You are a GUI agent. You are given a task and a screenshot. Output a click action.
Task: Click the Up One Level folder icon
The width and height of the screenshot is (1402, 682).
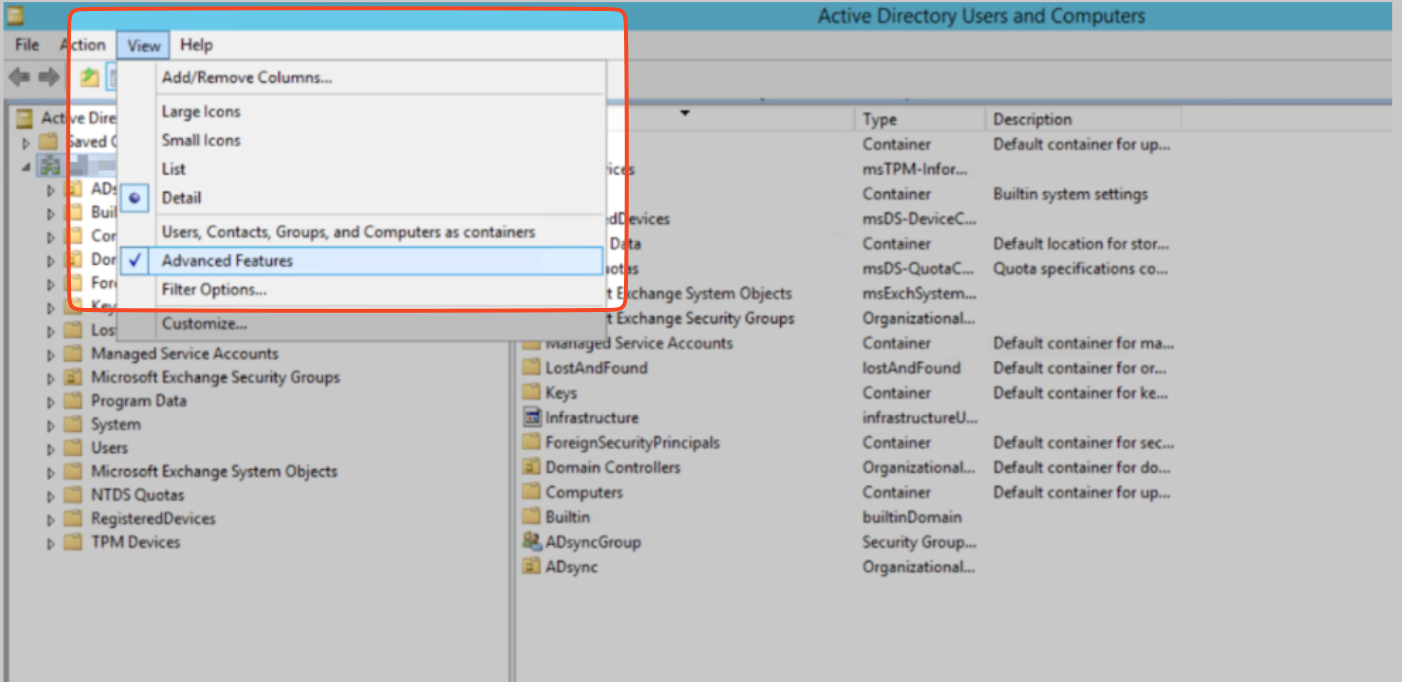tap(89, 77)
